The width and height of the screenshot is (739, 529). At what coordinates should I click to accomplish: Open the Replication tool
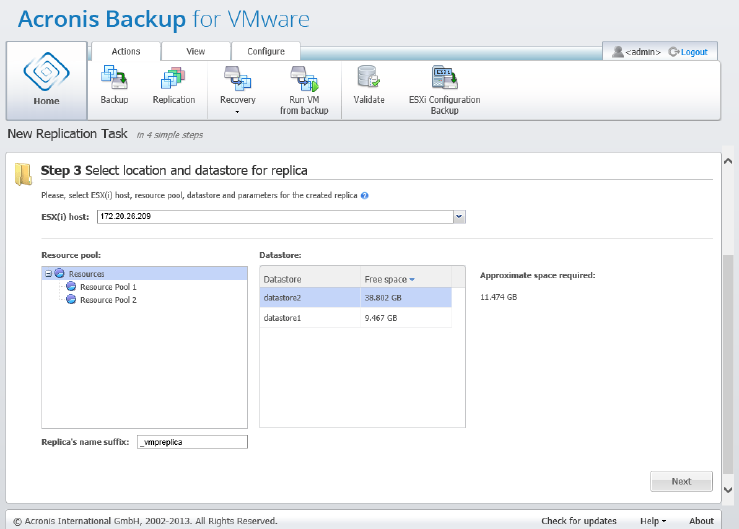173,80
